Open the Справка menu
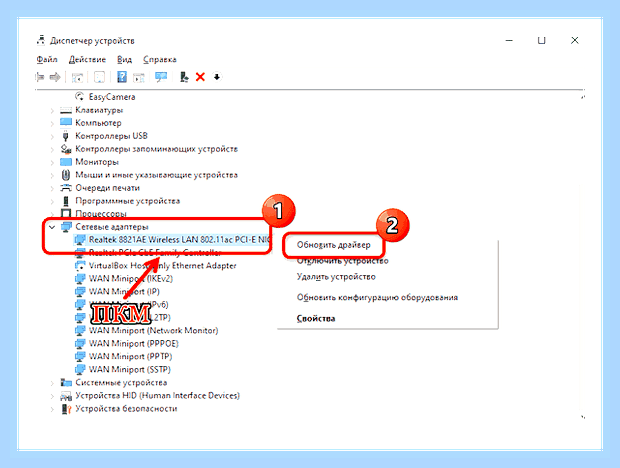This screenshot has width=620, height=468. click(160, 59)
